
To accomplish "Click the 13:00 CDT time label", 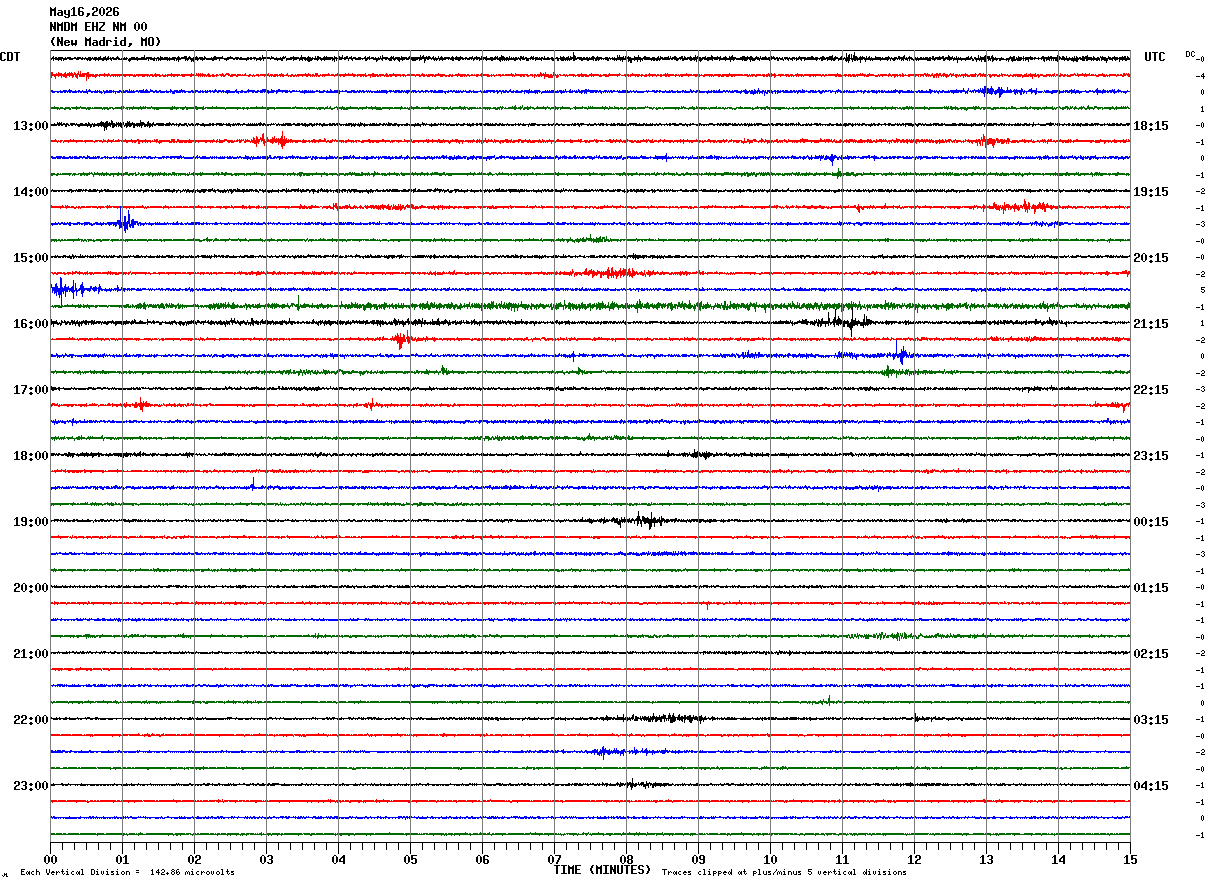I will pos(31,126).
